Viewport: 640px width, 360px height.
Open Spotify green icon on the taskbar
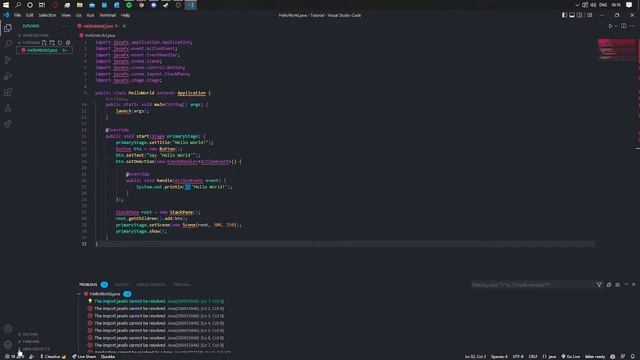point(129,5)
